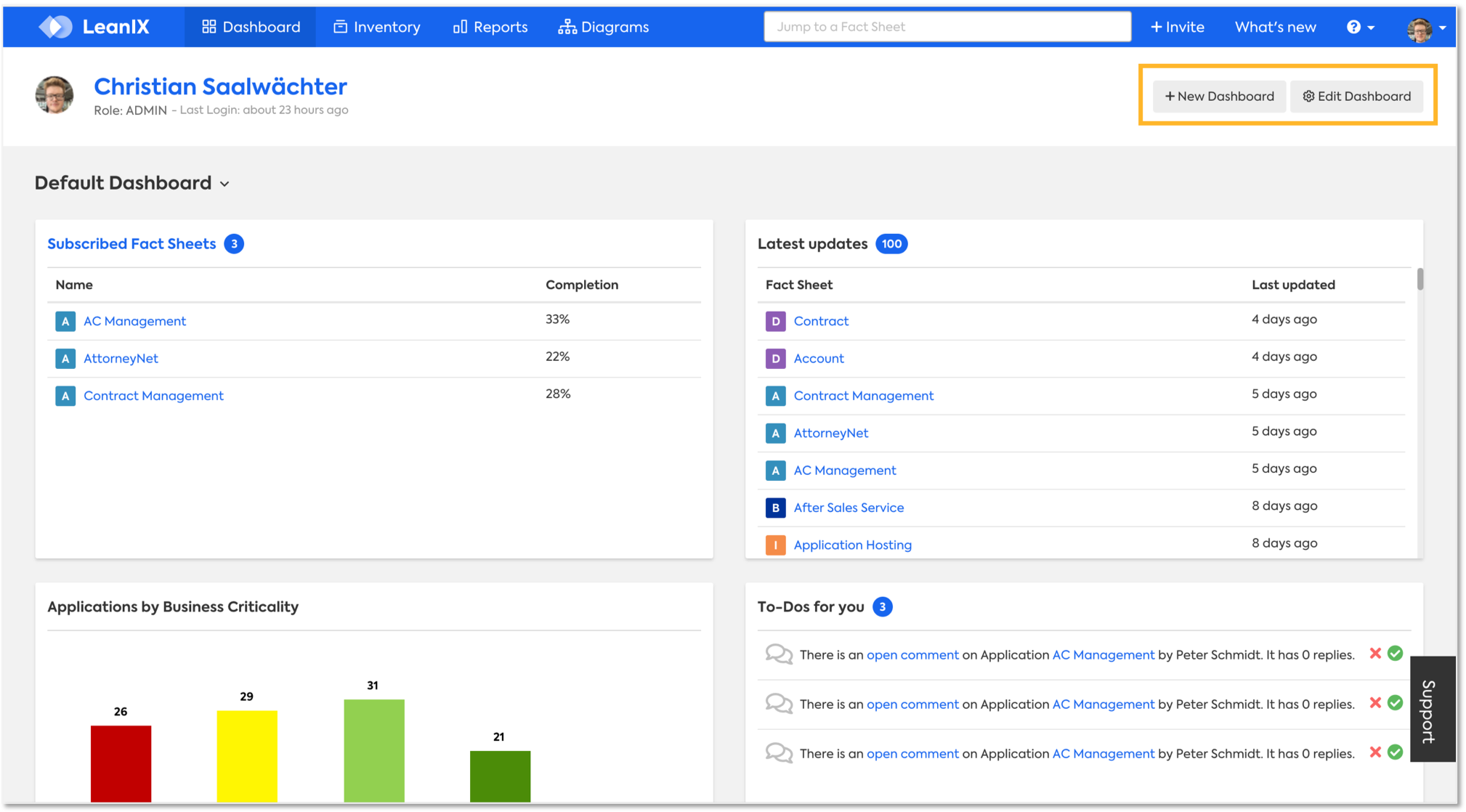Screen dimensions: 1466x812
Task: Click the blue A icon beside AttorneyNet in Subscribed Fact Sheets
Action: 65,358
